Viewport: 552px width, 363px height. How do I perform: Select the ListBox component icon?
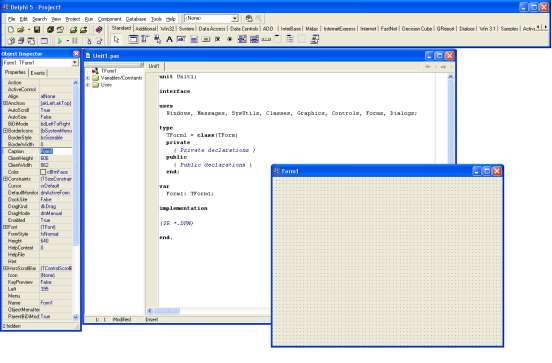pyautogui.click(x=242, y=39)
